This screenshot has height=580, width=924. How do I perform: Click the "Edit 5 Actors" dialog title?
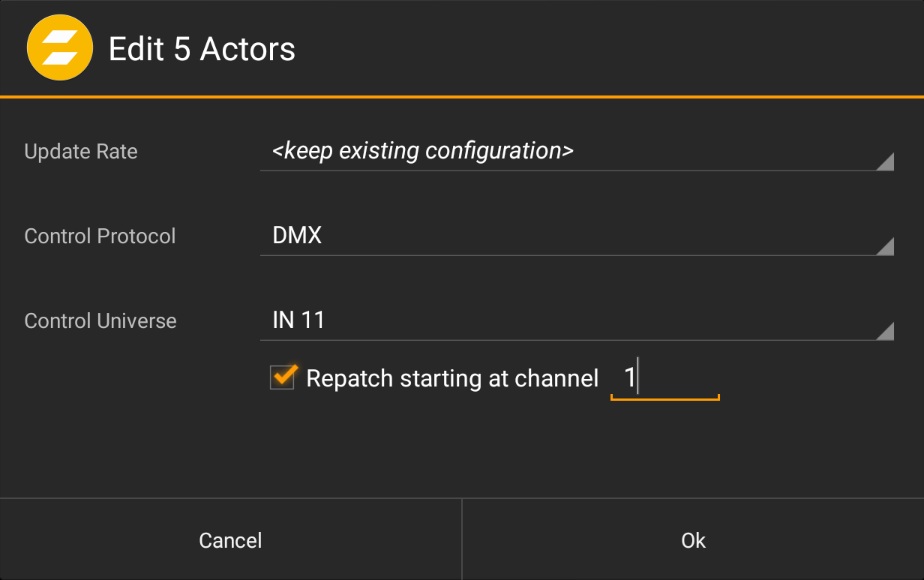[201, 49]
